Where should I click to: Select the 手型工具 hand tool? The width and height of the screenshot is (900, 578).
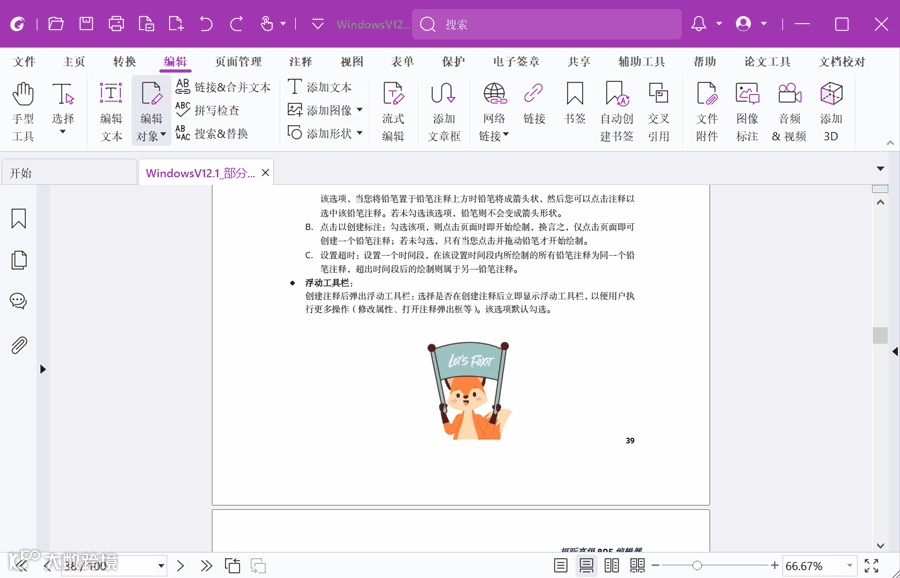point(23,111)
